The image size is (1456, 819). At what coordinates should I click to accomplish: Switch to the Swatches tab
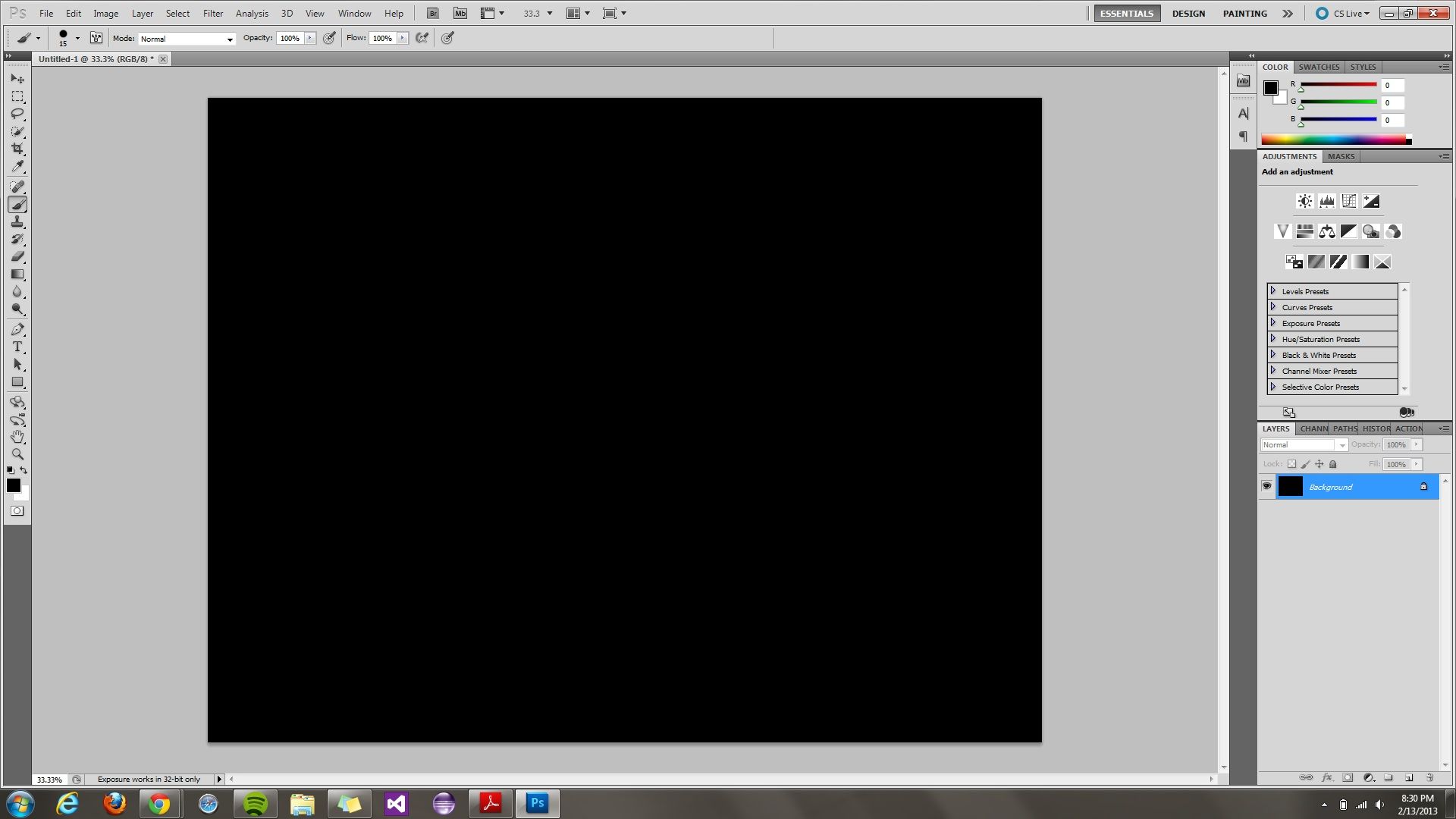point(1319,67)
